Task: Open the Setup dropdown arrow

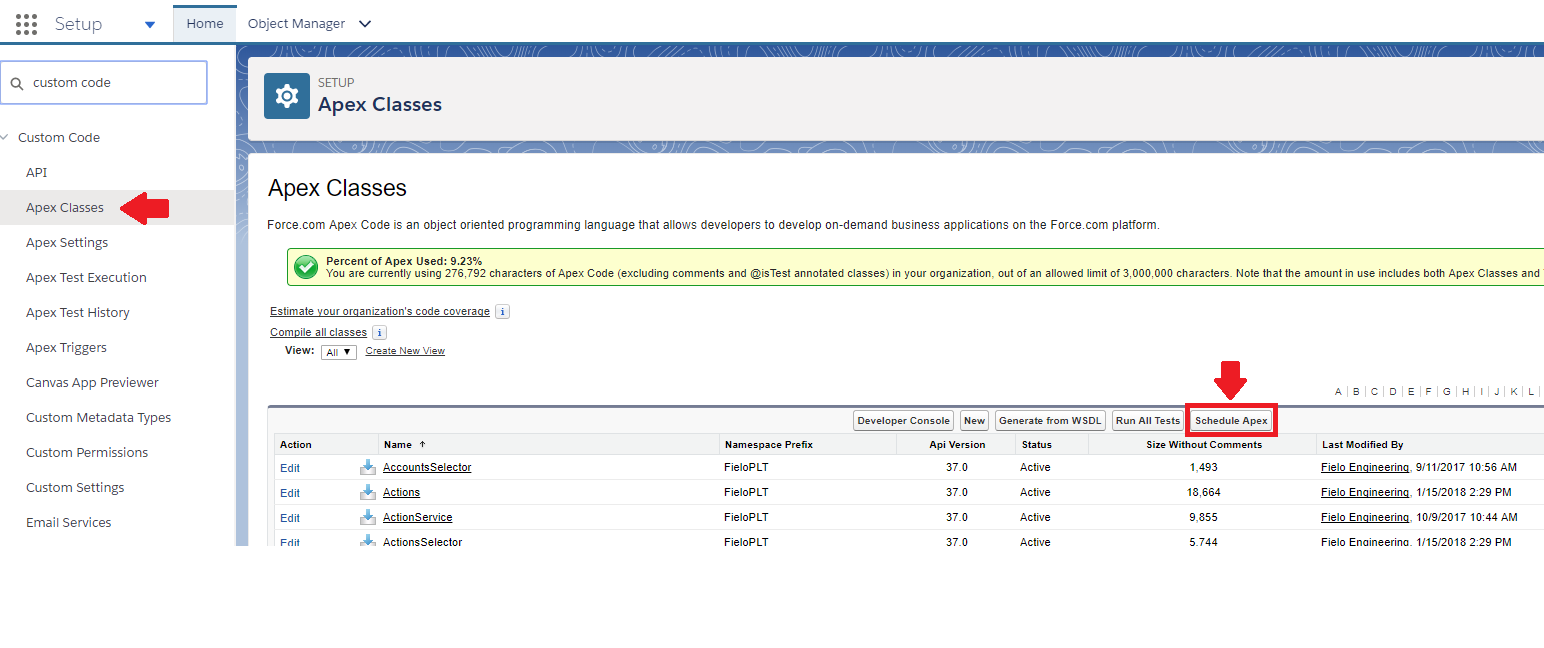Action: coord(150,25)
